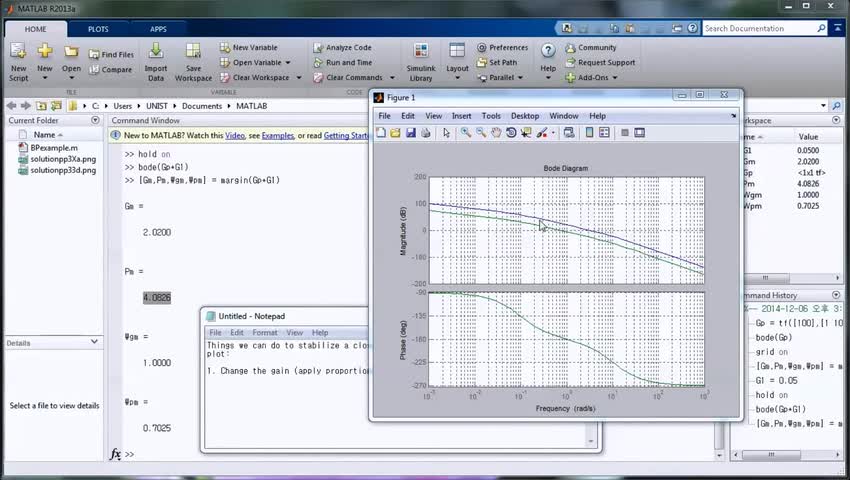
Task: Click quick access help question icon
Action: coord(692,28)
